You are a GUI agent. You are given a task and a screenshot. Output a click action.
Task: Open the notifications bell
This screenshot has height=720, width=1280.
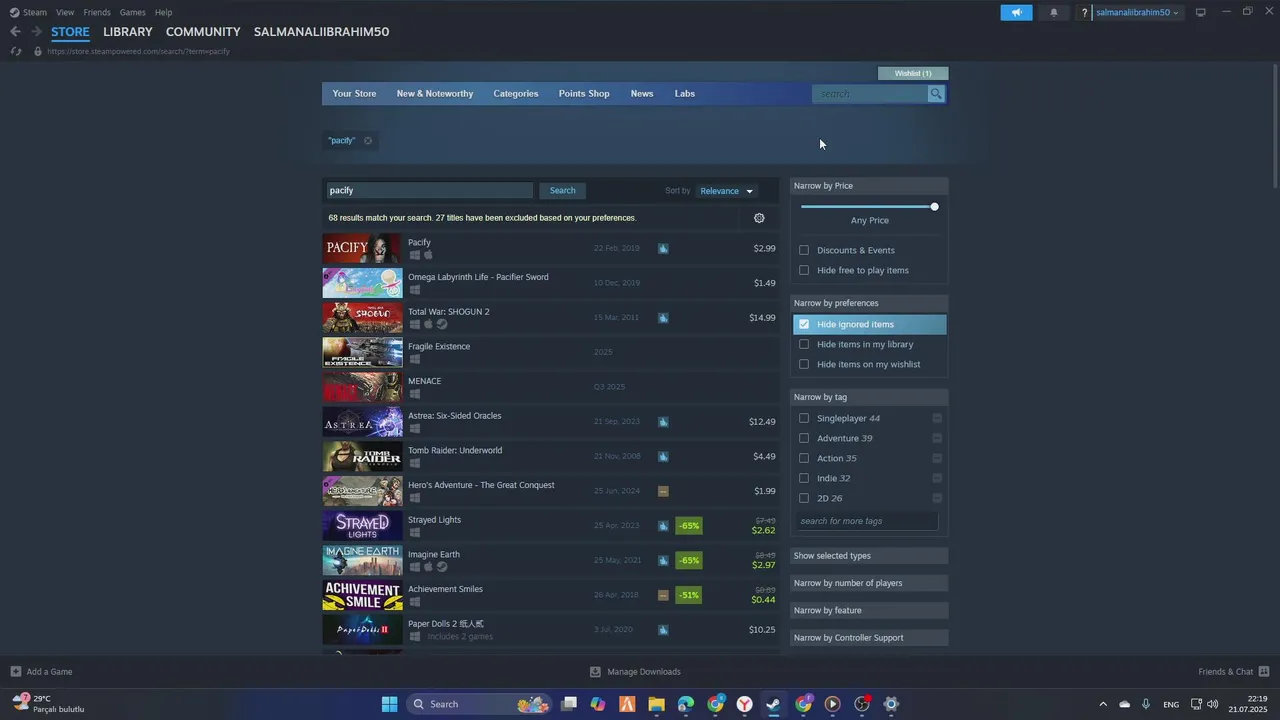(x=1054, y=12)
